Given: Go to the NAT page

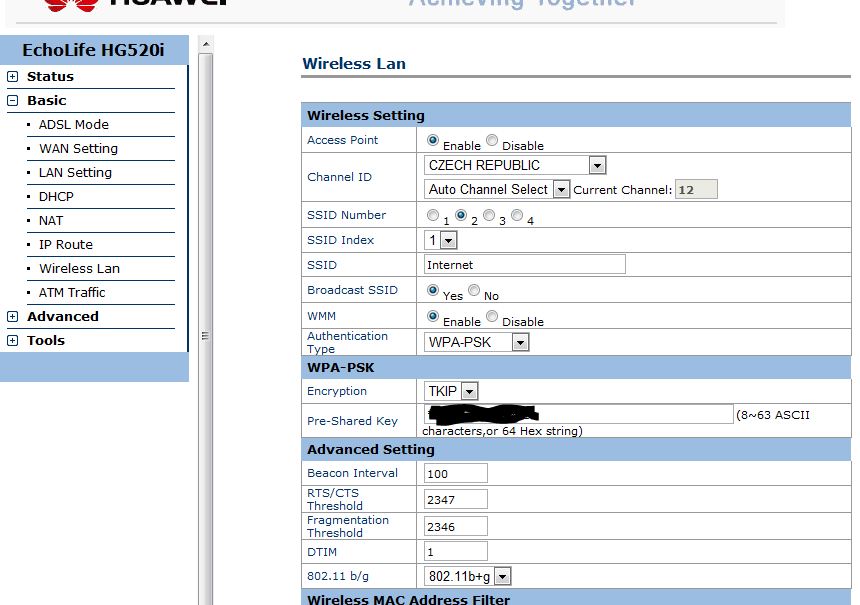Looking at the screenshot, I should click(51, 220).
